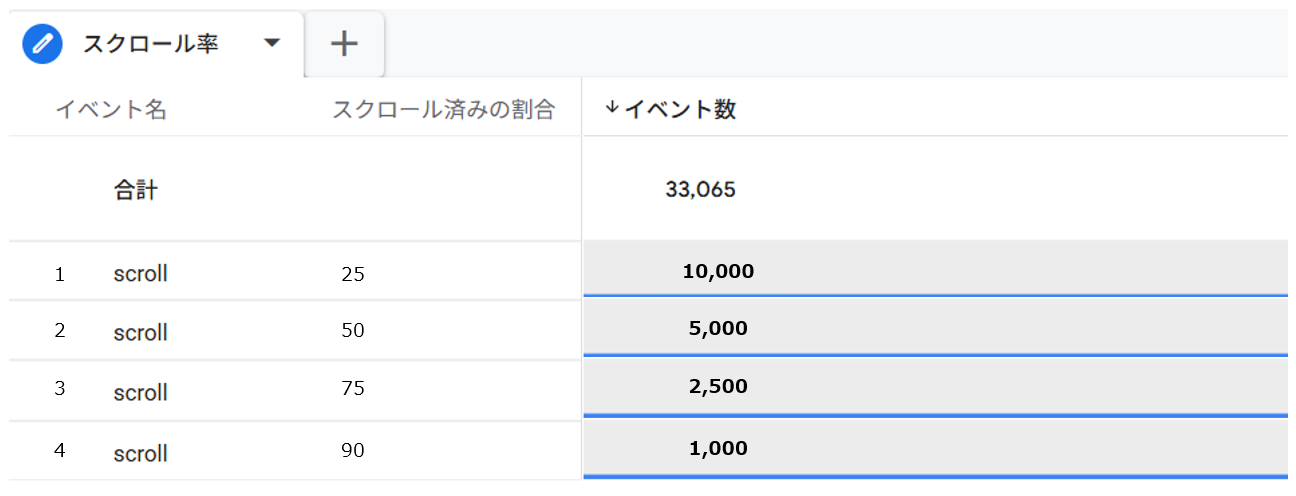The image size is (1296, 496).
Task: Click the pencil edit icon on tab
Action: coord(42,44)
